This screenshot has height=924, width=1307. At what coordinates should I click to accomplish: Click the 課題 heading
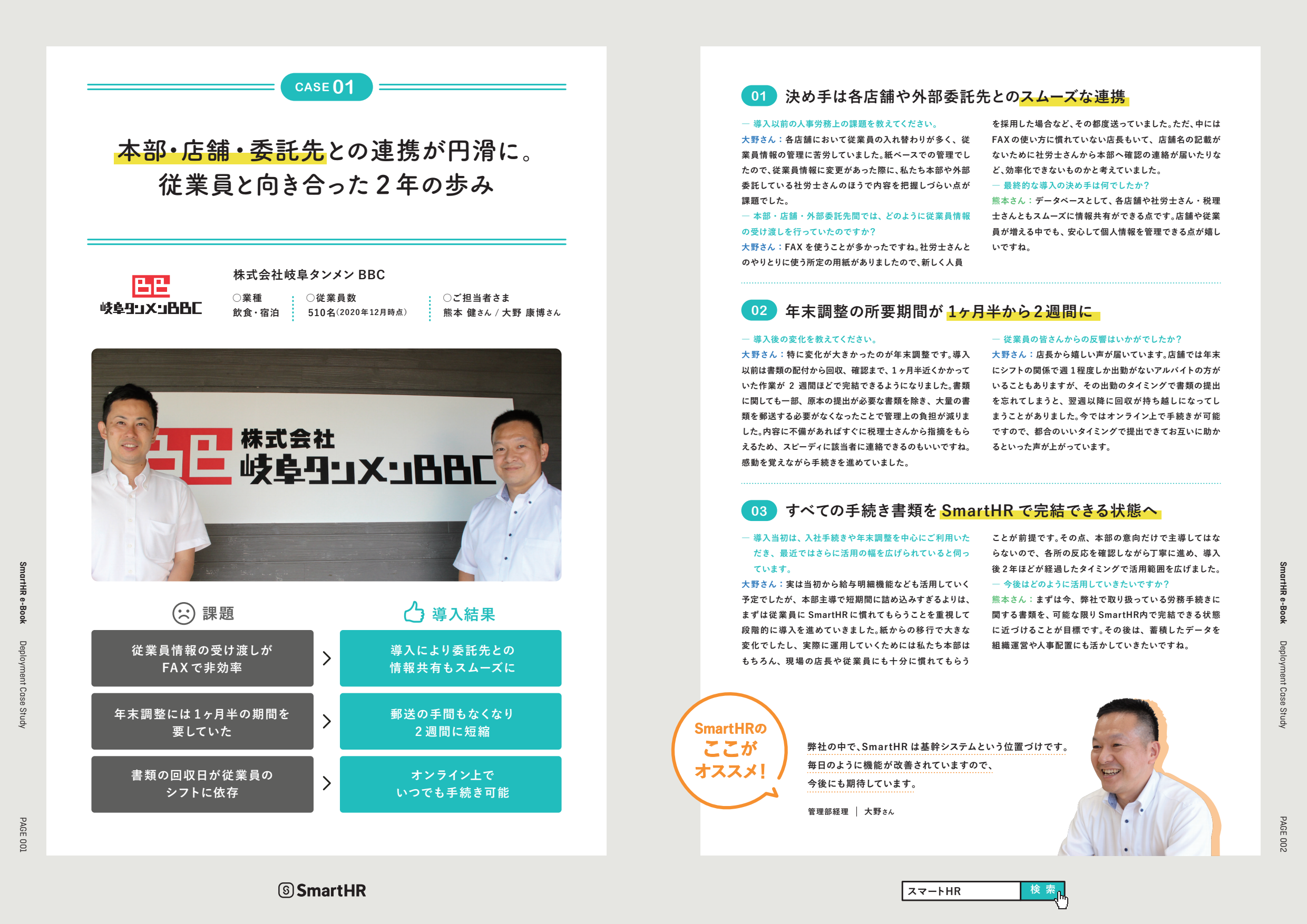pyautogui.click(x=219, y=613)
